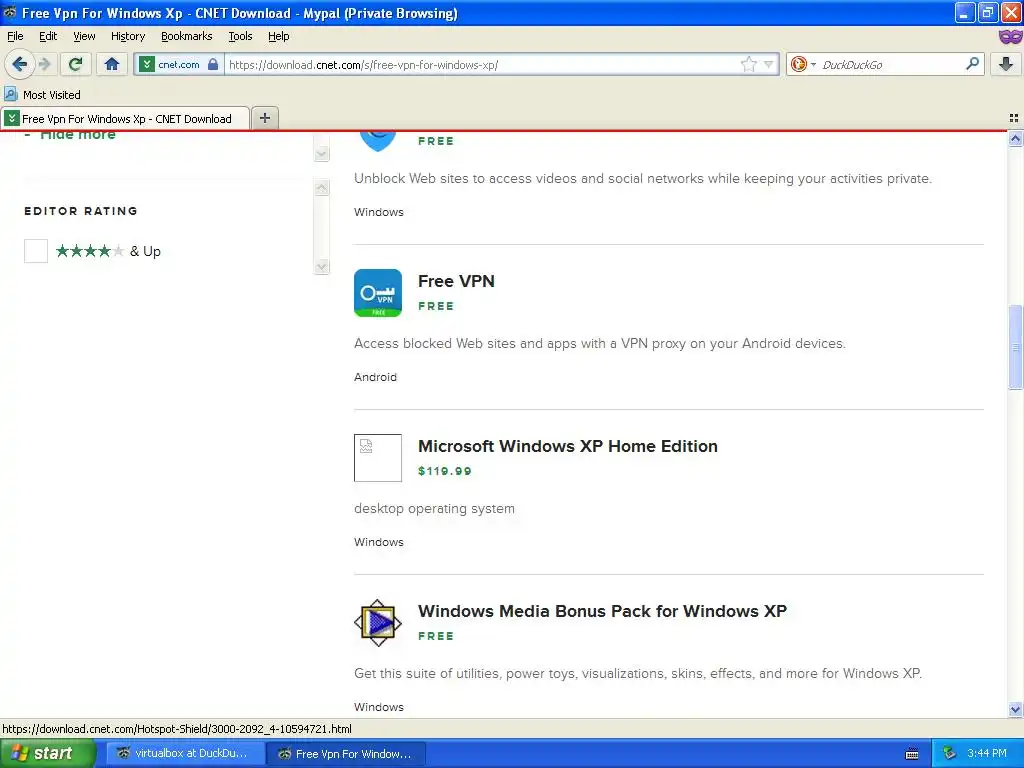Click the Free VPN app icon
Screen dimensions: 1024x768
coord(377,293)
